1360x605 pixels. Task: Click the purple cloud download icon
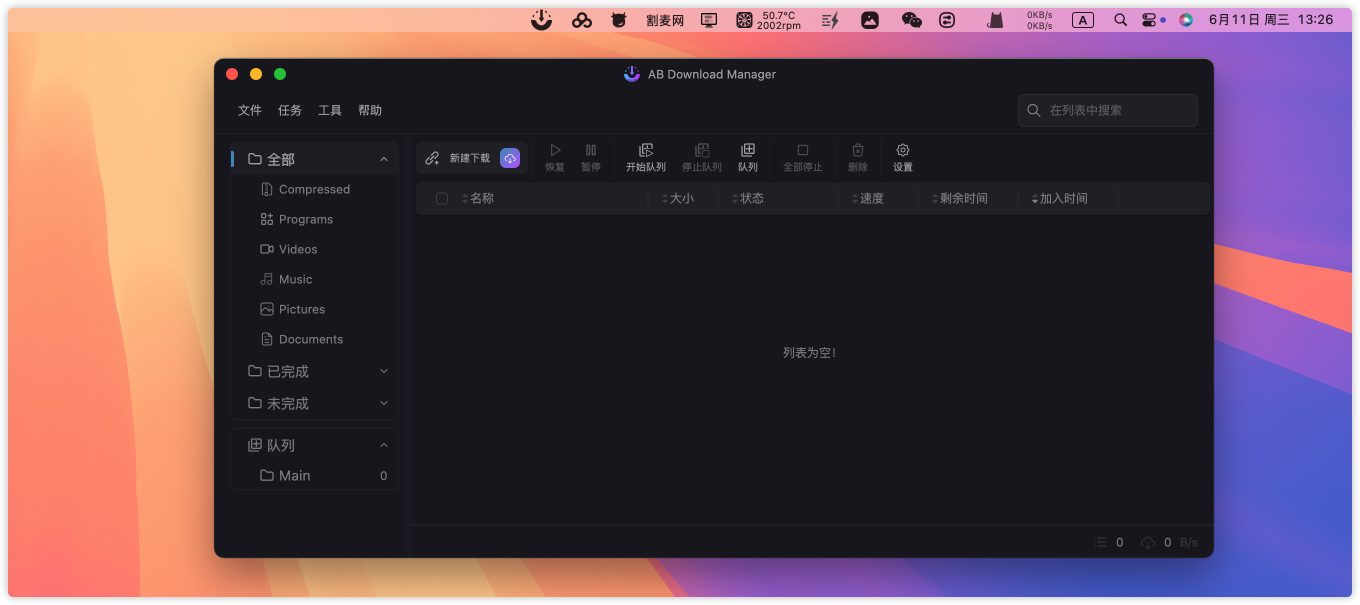pyautogui.click(x=510, y=158)
